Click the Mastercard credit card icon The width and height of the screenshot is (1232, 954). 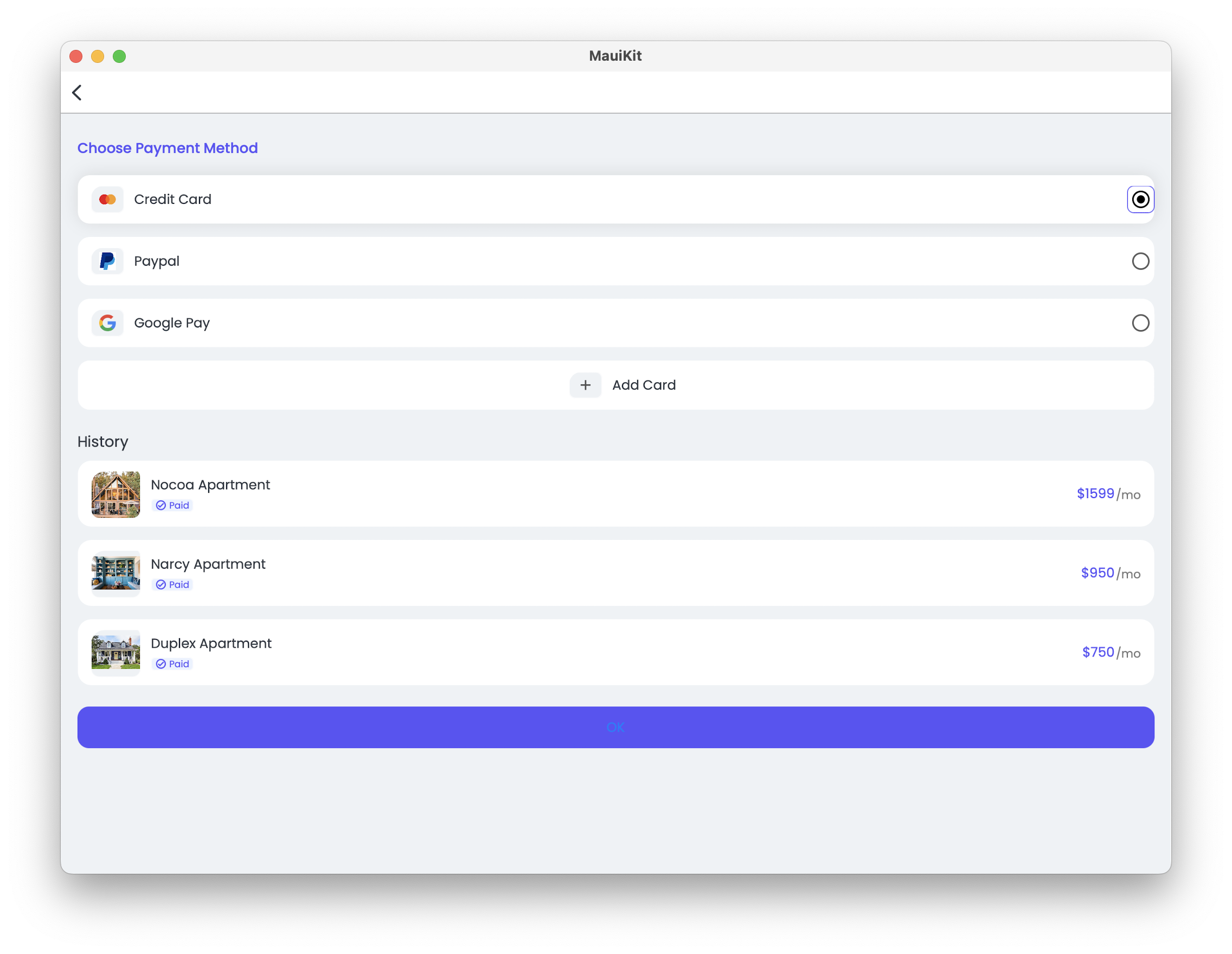[x=107, y=199]
